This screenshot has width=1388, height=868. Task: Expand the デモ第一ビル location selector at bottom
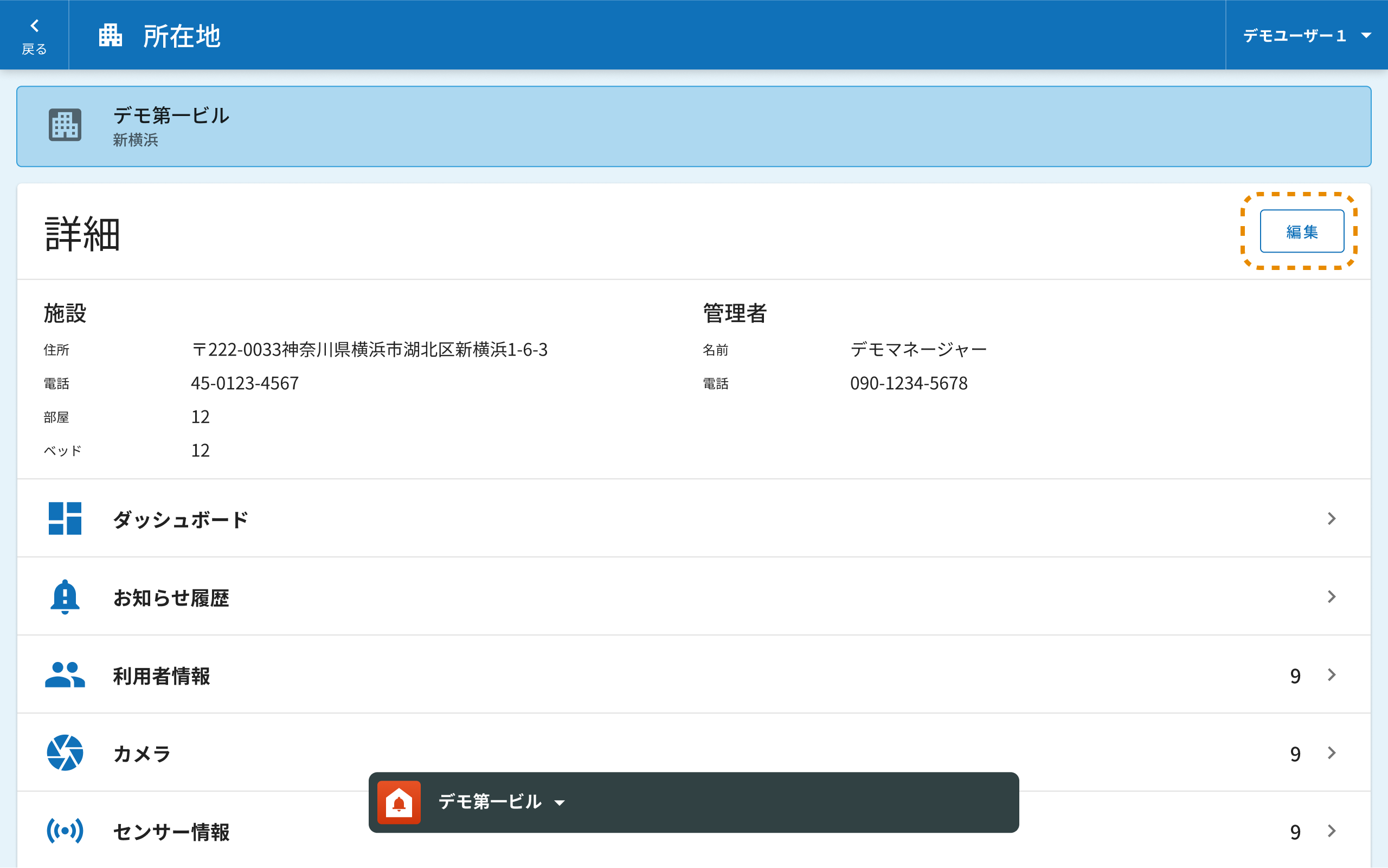[x=501, y=802]
